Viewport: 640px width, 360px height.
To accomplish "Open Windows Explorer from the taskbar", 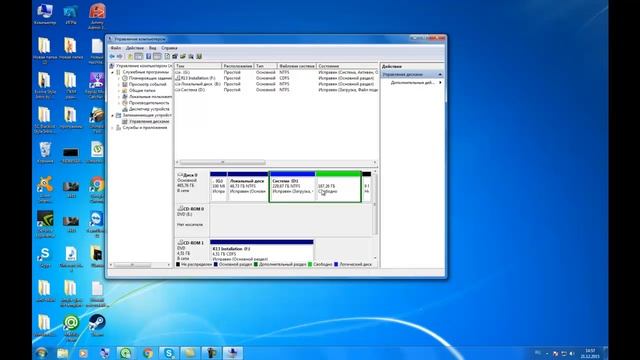I will pyautogui.click(x=62, y=353).
